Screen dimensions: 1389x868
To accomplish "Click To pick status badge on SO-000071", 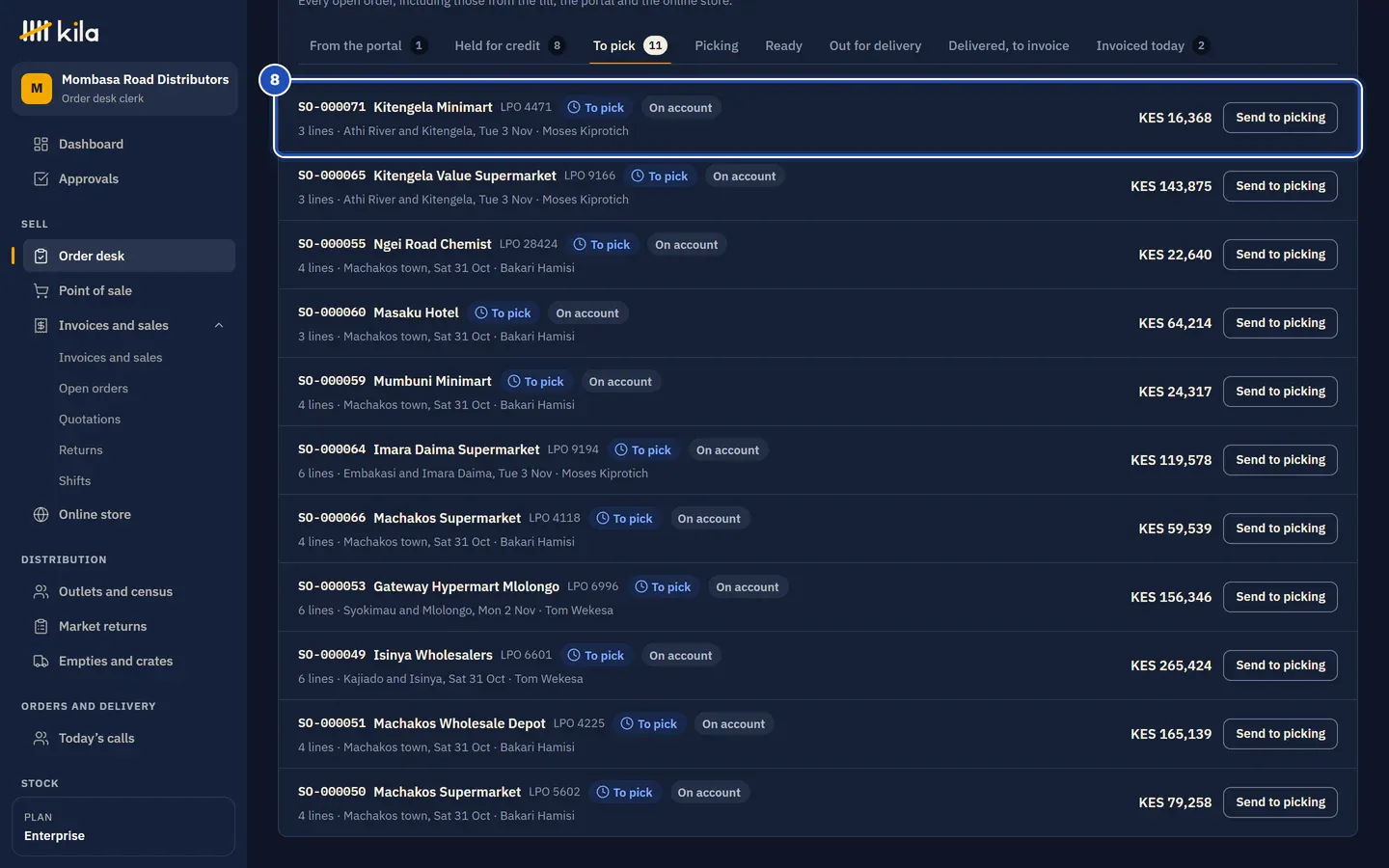I will pyautogui.click(x=596, y=108).
